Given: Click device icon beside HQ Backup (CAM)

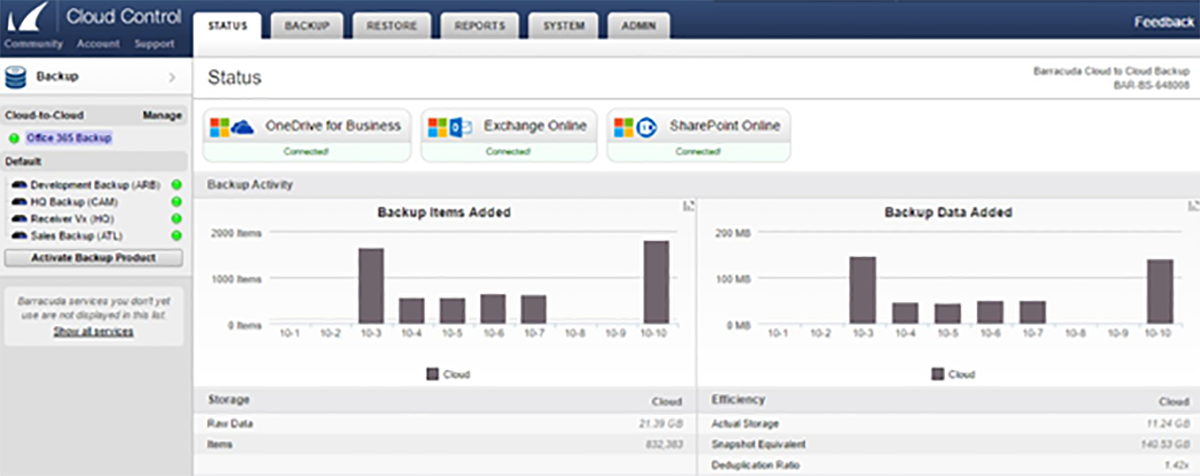Looking at the screenshot, I should (x=18, y=202).
